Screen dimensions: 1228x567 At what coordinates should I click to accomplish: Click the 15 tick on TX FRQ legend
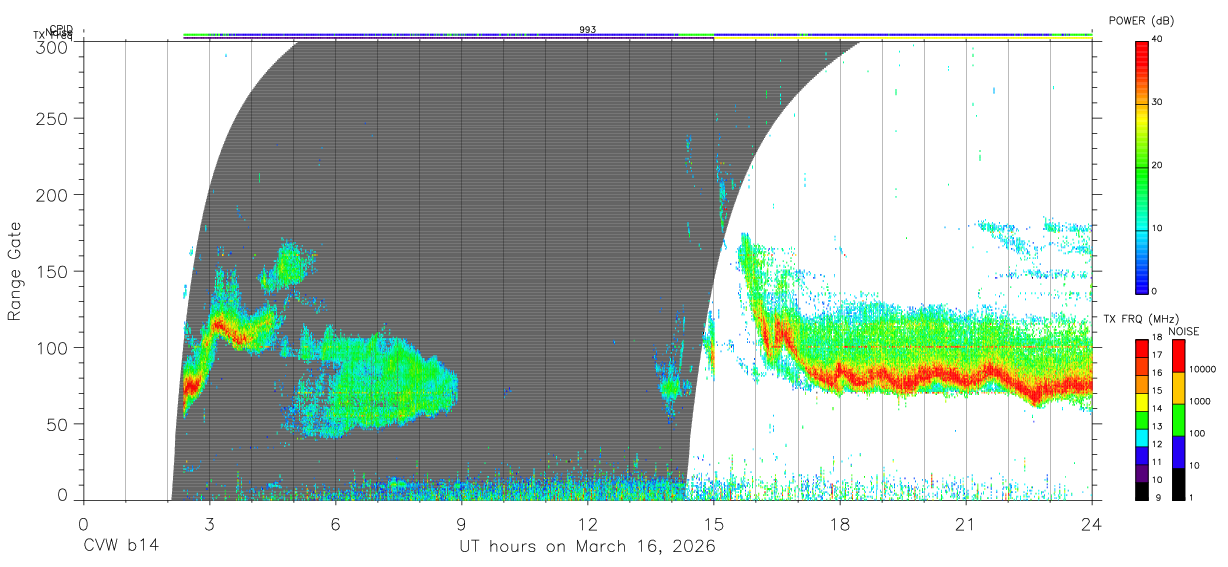1157,391
